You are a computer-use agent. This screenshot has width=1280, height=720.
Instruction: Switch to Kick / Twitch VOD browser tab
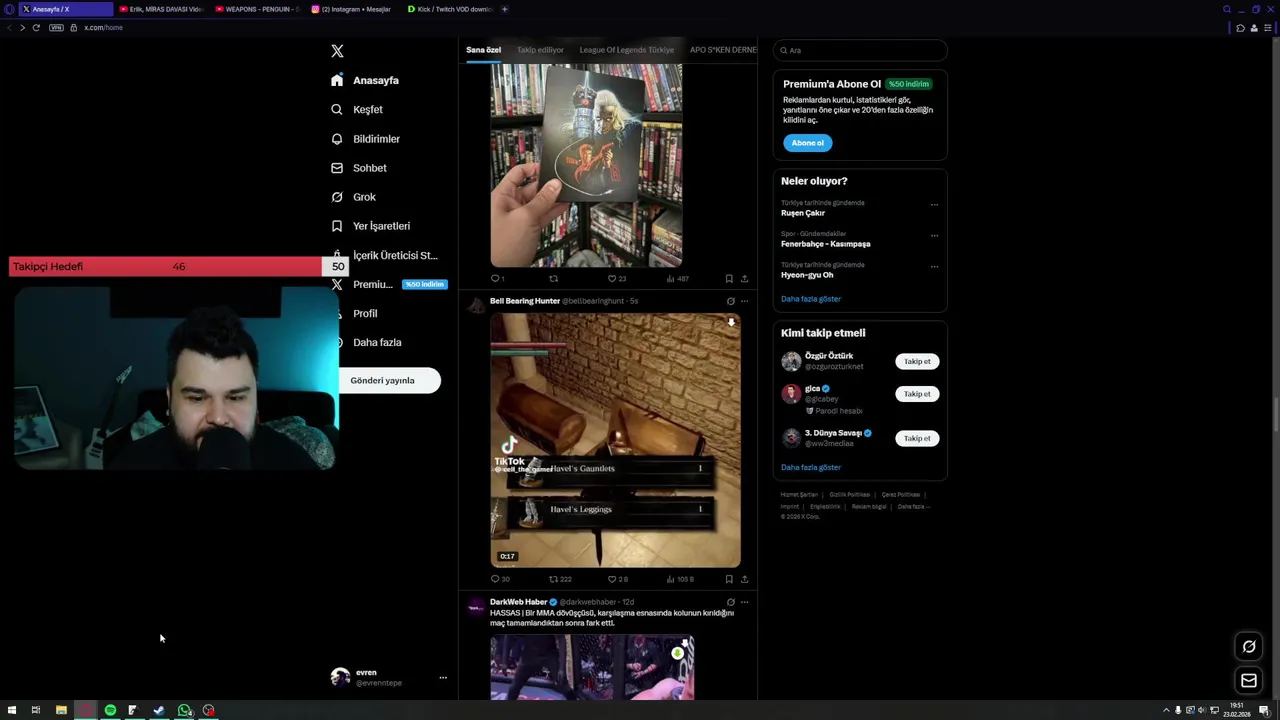tap(450, 9)
